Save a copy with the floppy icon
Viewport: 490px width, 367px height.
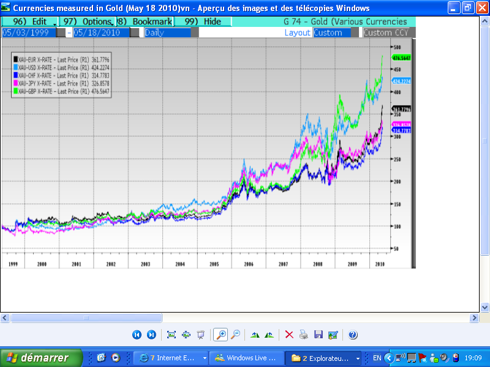[x=318, y=335]
